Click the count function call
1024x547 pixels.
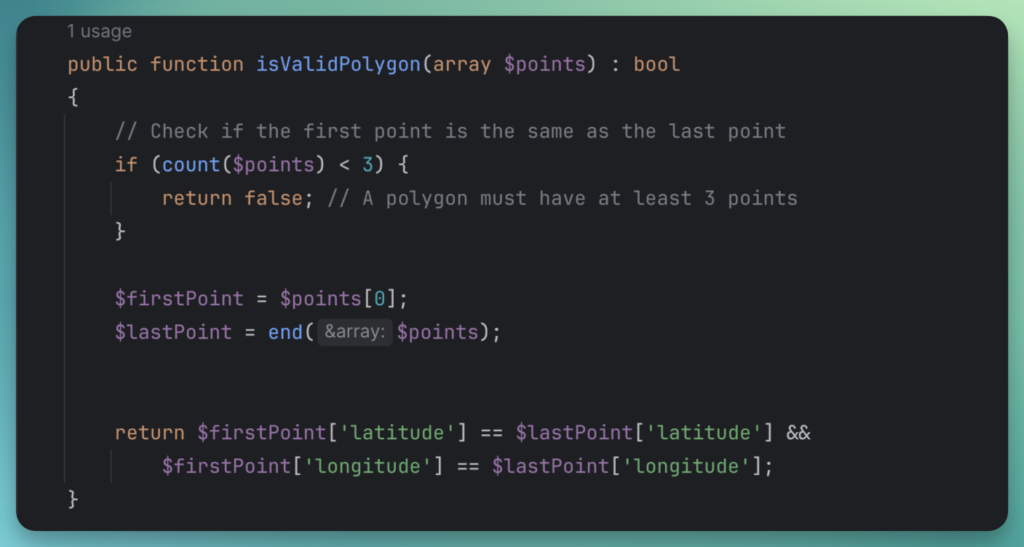click(x=191, y=164)
